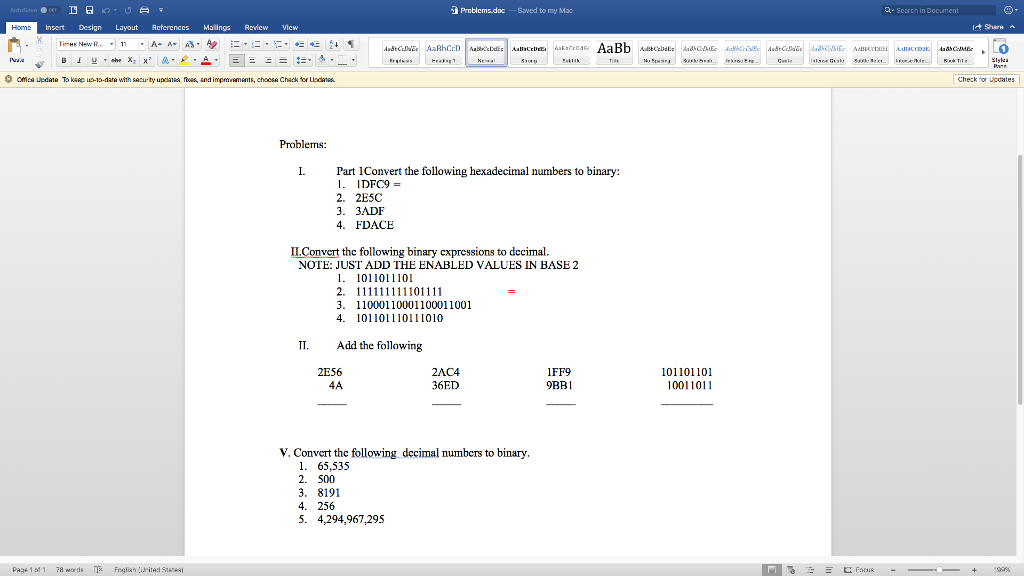The image size is (1024, 576).
Task: Open the Change Case menu
Action: 191,44
